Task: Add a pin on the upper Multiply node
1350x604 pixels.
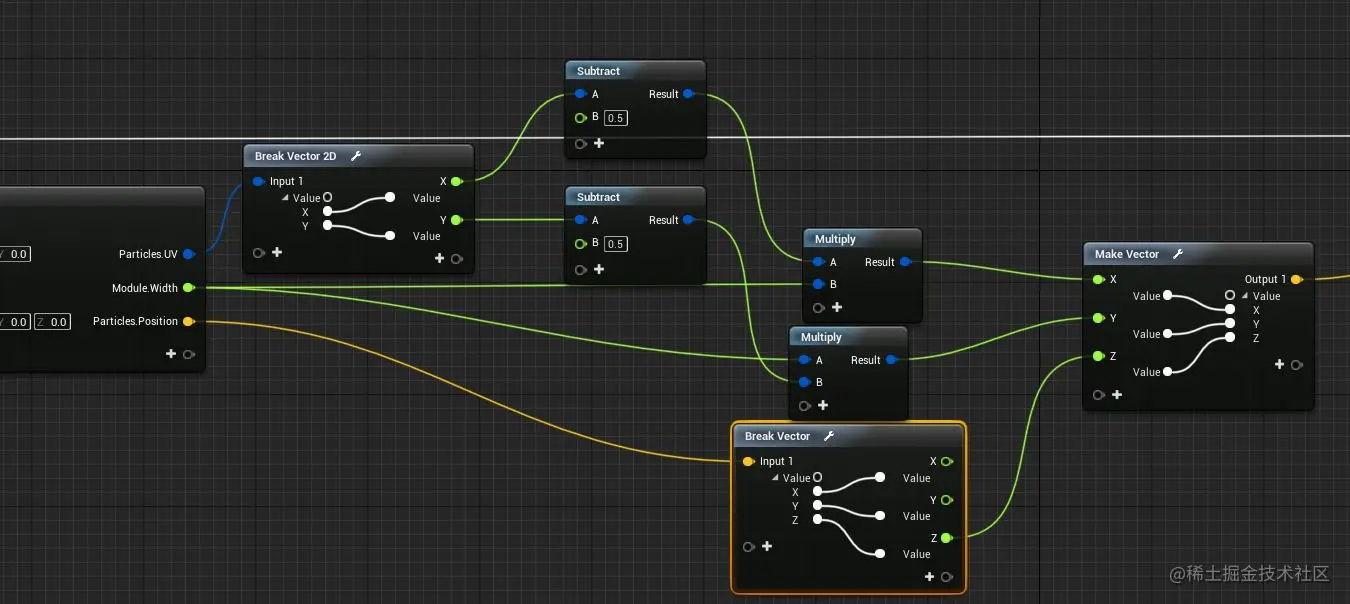Action: [837, 307]
